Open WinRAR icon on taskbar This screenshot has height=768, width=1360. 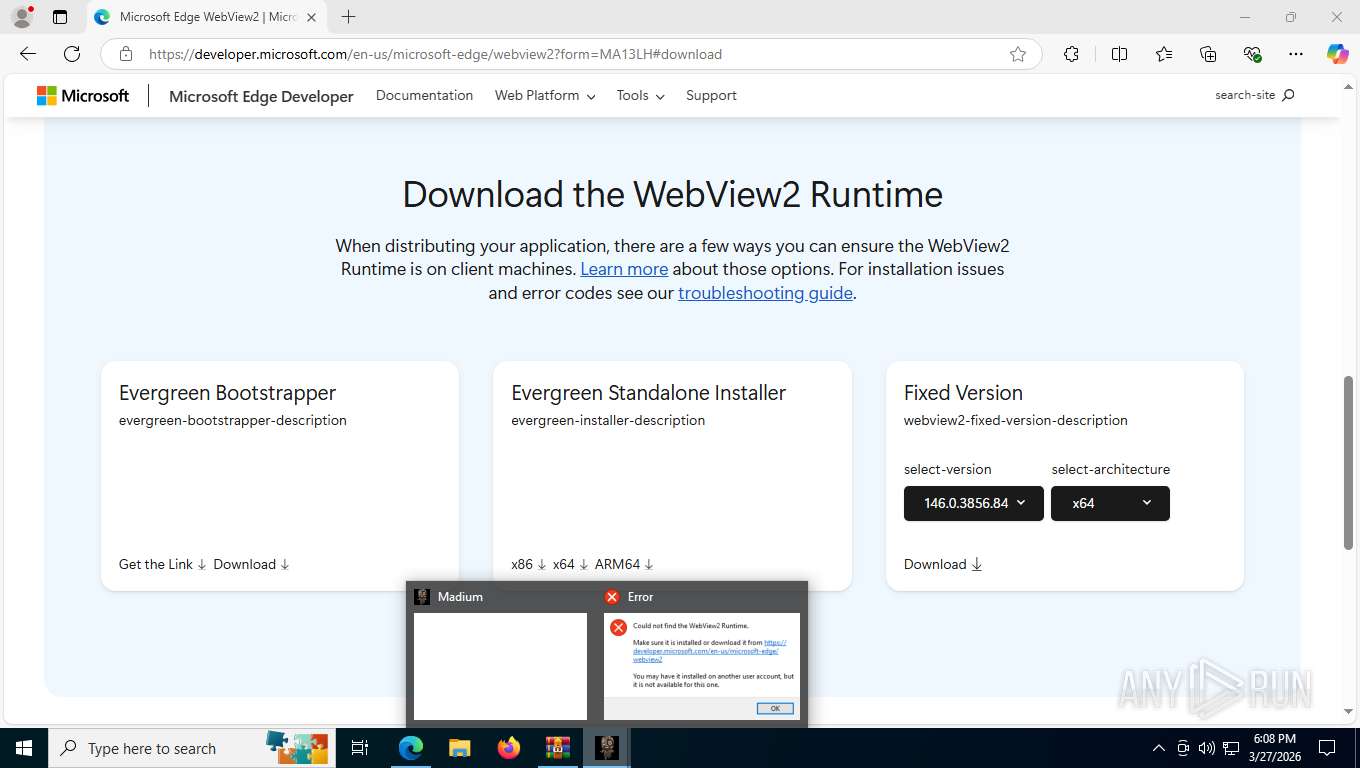point(557,748)
